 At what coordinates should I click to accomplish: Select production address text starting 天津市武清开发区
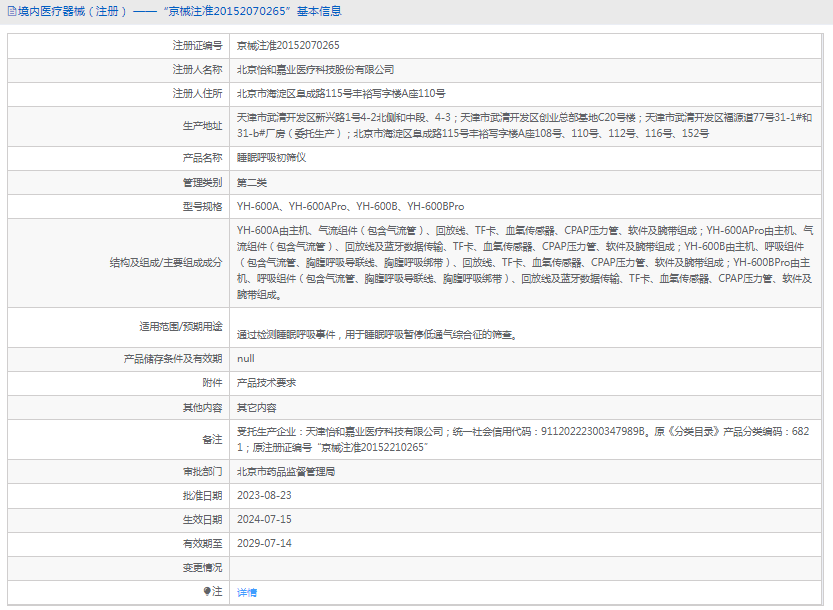[524, 125]
